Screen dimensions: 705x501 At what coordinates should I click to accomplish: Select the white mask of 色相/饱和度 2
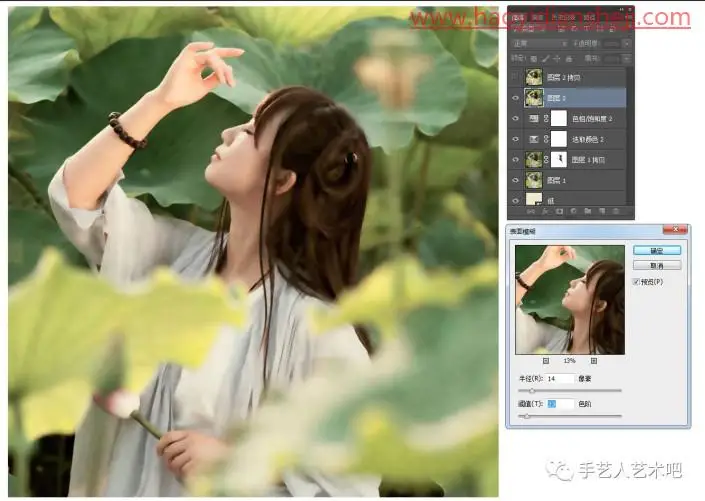[559, 119]
